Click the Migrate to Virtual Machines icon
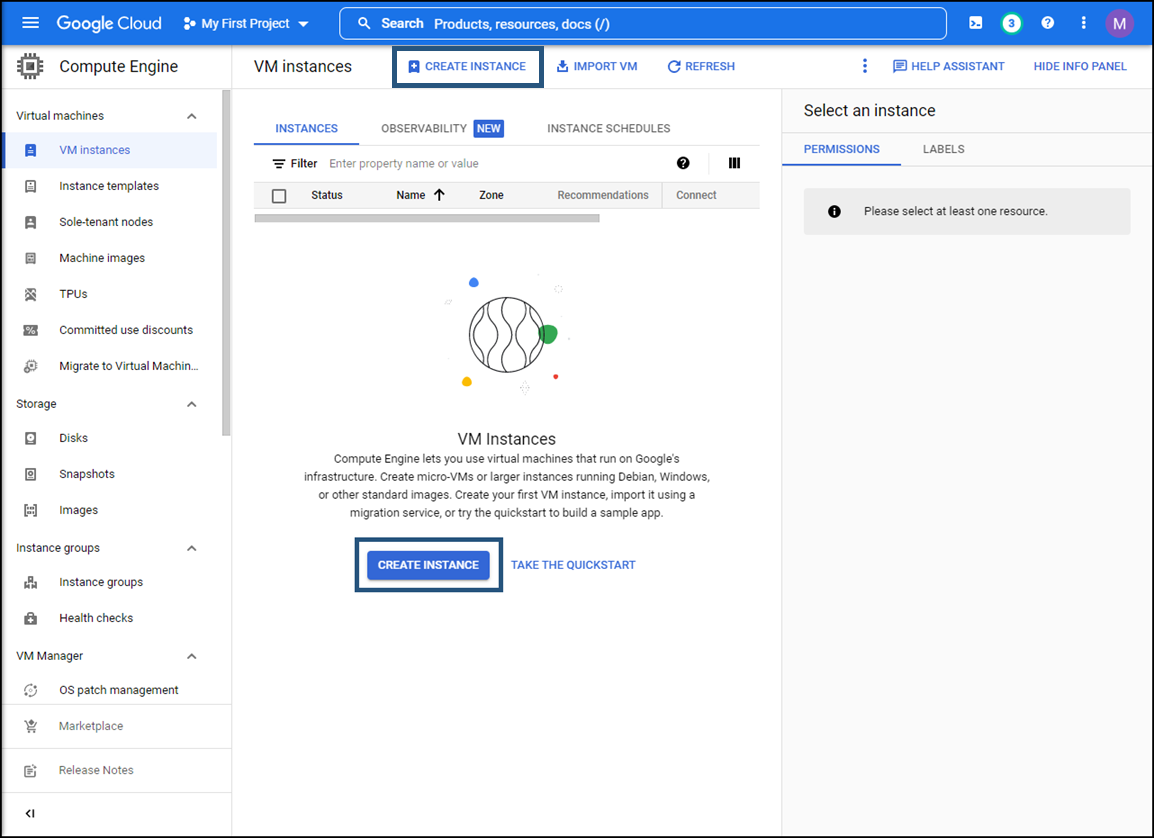1154x838 pixels. (30, 366)
